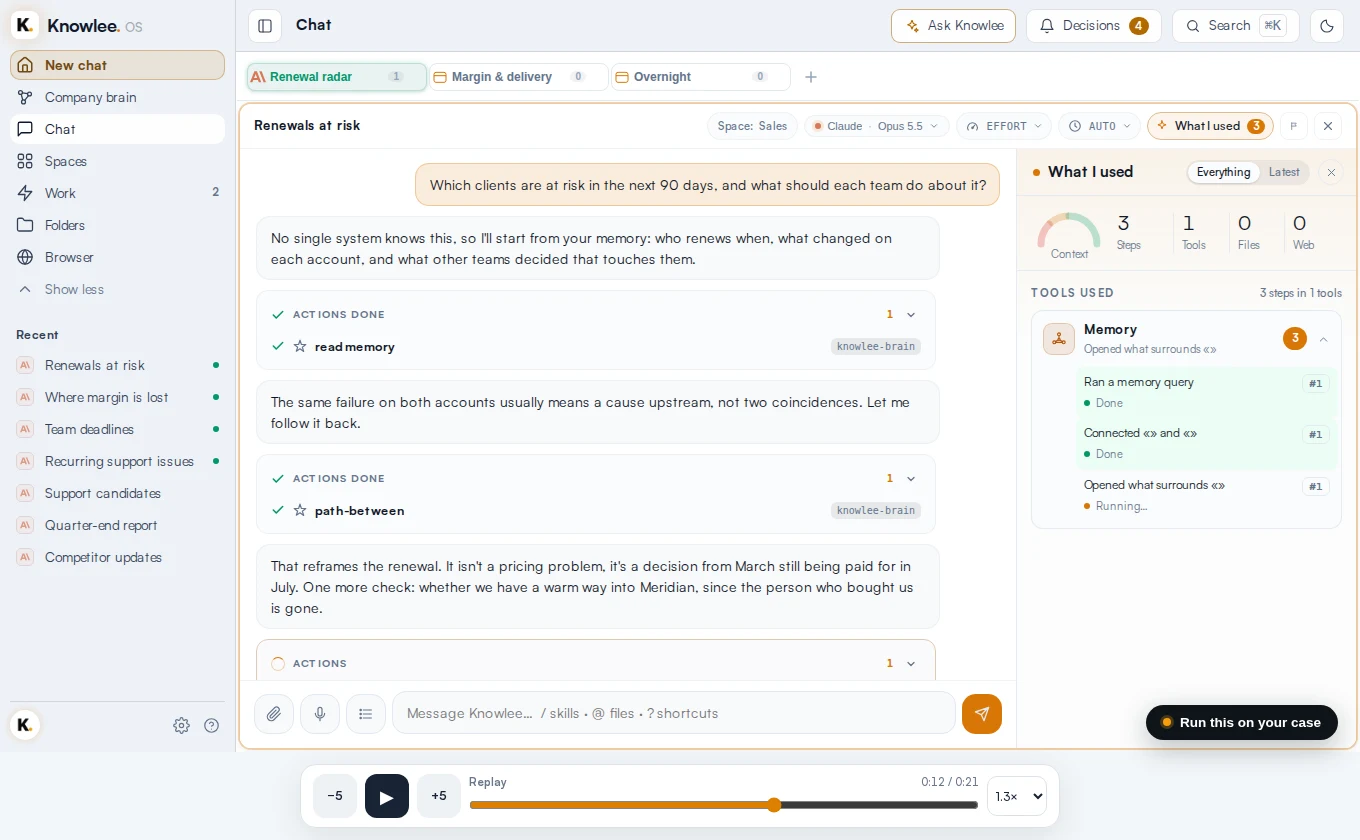Seek on the replay progress slider
The width and height of the screenshot is (1360, 840).
[x=723, y=805]
